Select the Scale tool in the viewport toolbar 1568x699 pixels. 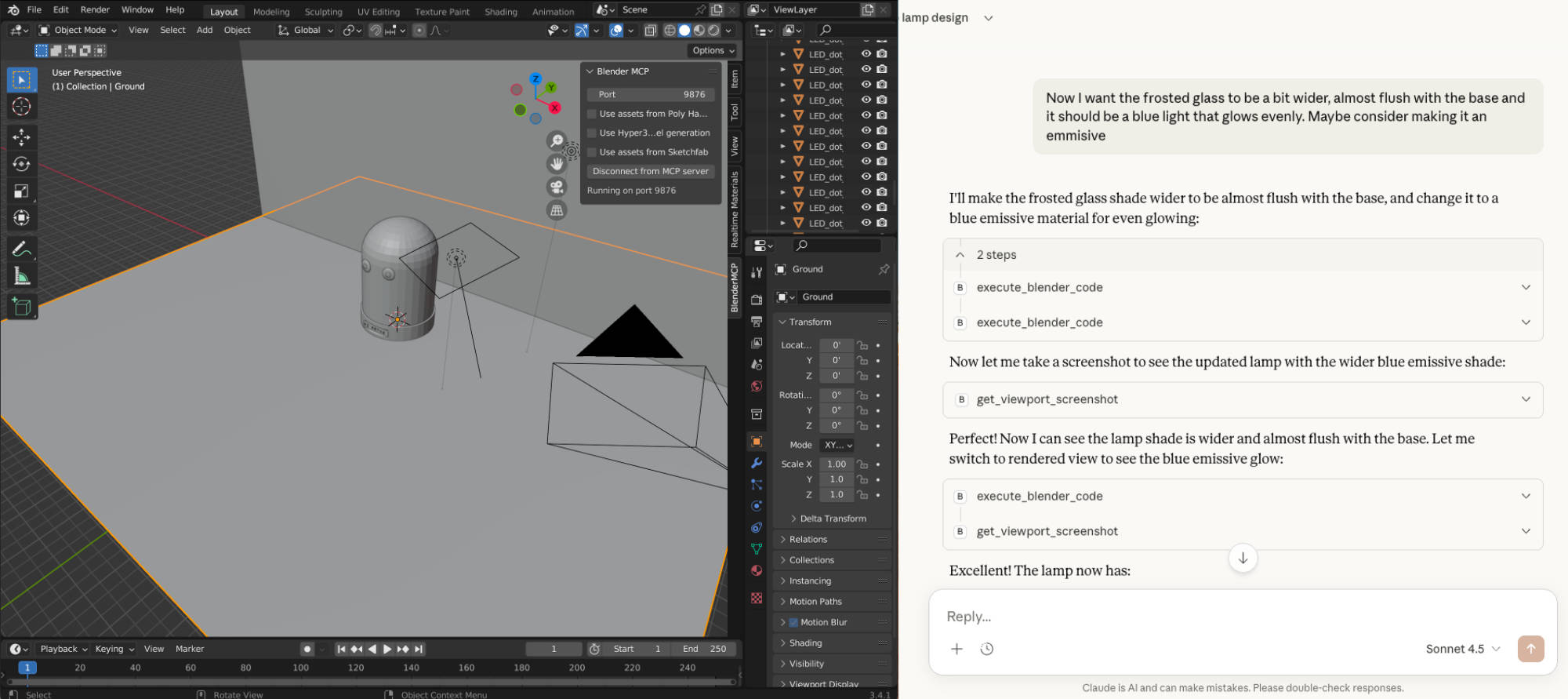pyautogui.click(x=21, y=191)
